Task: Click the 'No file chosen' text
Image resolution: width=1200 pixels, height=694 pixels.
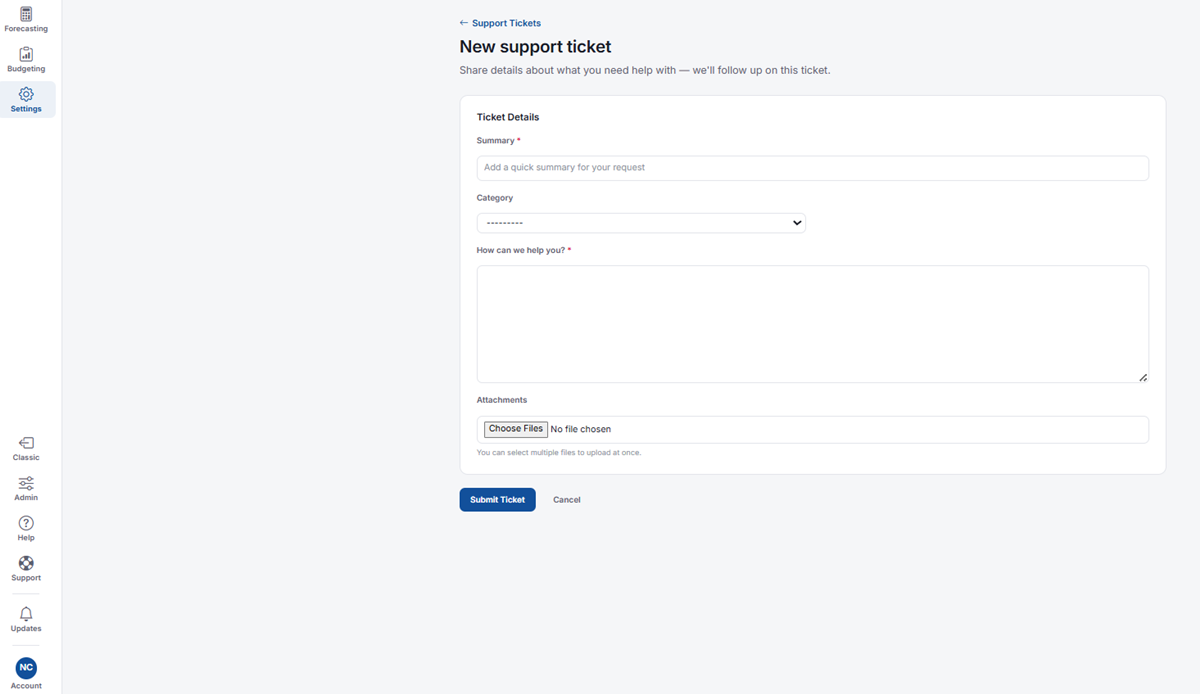Action: 581,429
